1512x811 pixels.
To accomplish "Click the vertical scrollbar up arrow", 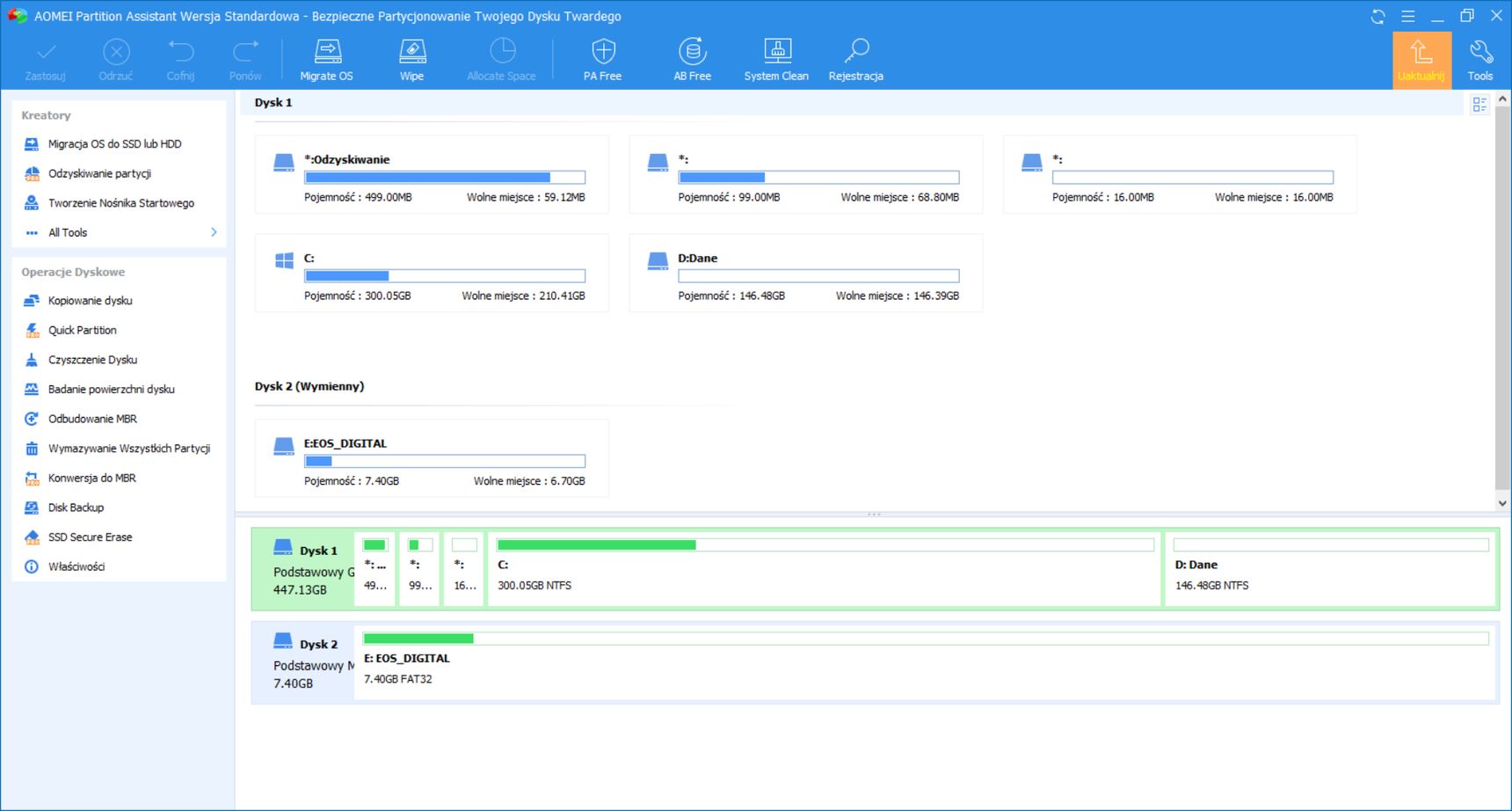I will (x=1502, y=99).
